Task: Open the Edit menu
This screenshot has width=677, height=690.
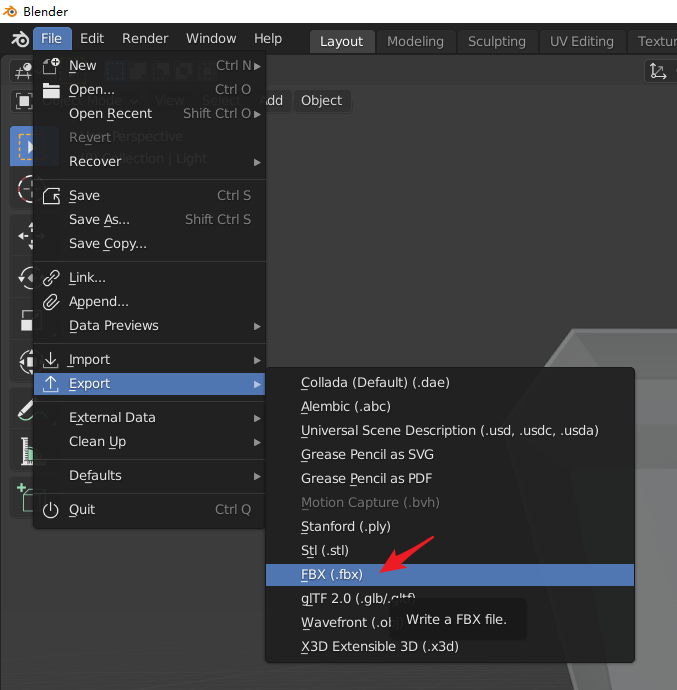Action: [x=92, y=39]
